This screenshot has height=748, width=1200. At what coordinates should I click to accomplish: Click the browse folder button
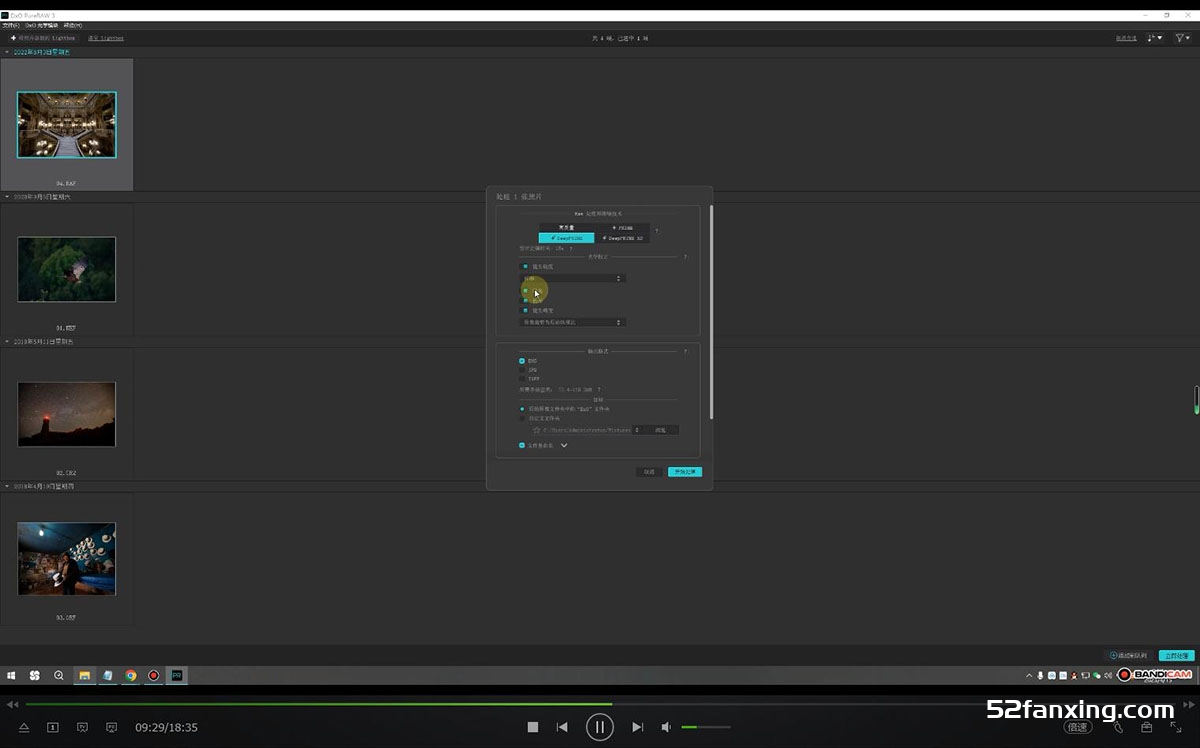661,430
